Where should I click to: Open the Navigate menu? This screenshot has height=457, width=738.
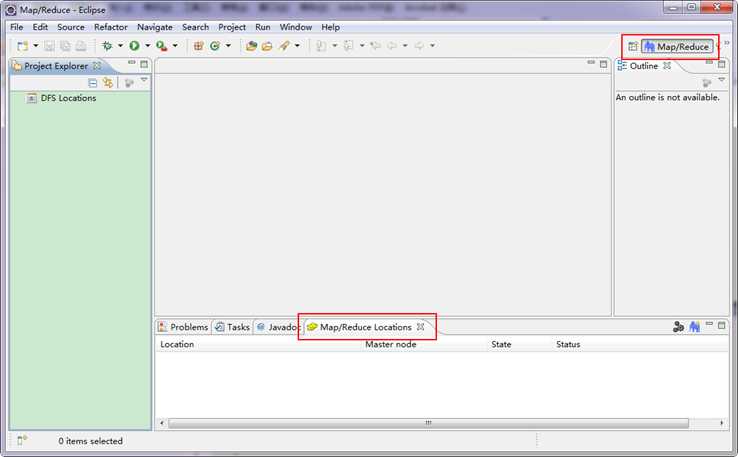[155, 27]
